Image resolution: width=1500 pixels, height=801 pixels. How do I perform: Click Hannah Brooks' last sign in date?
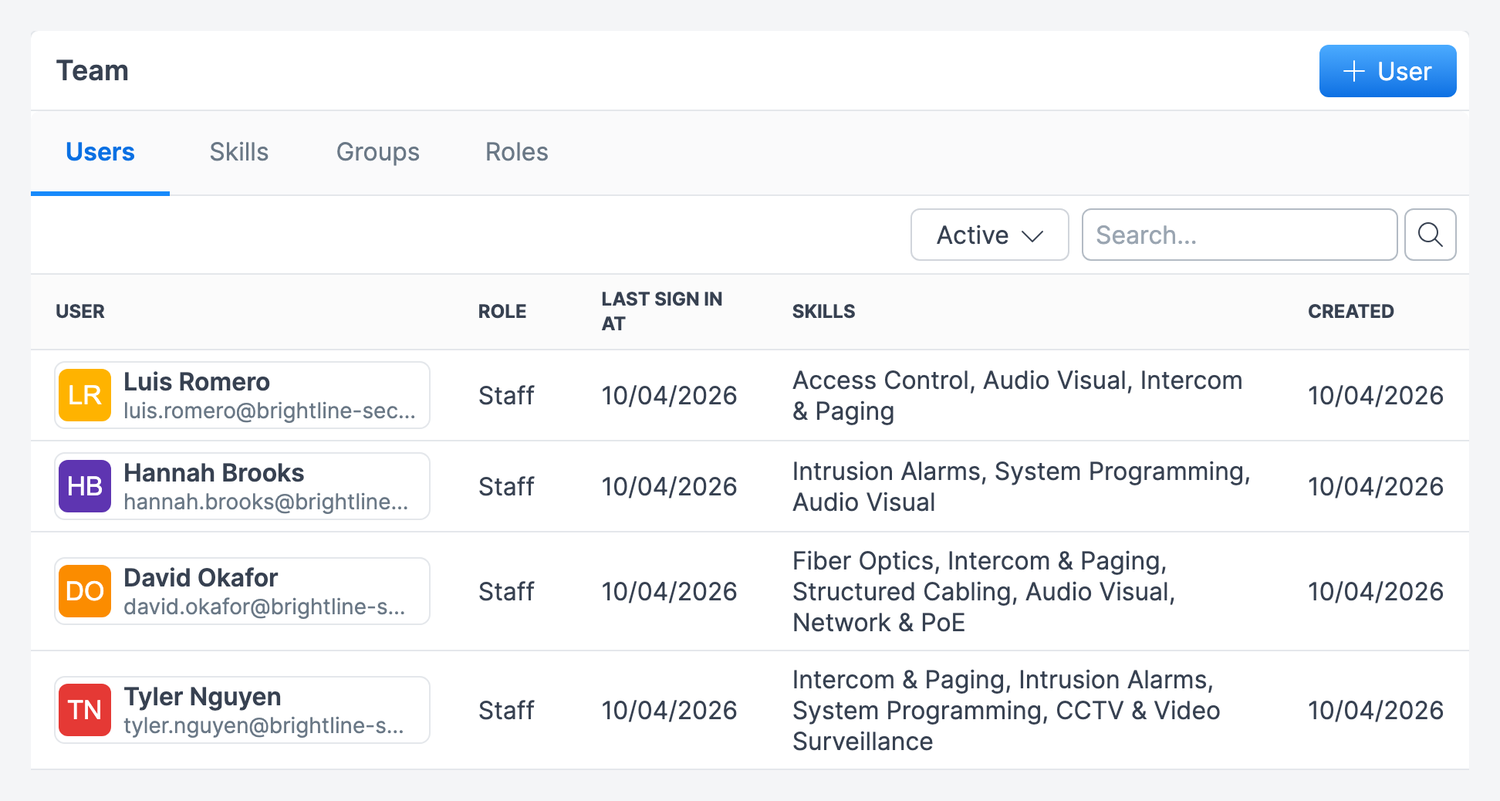click(x=669, y=486)
